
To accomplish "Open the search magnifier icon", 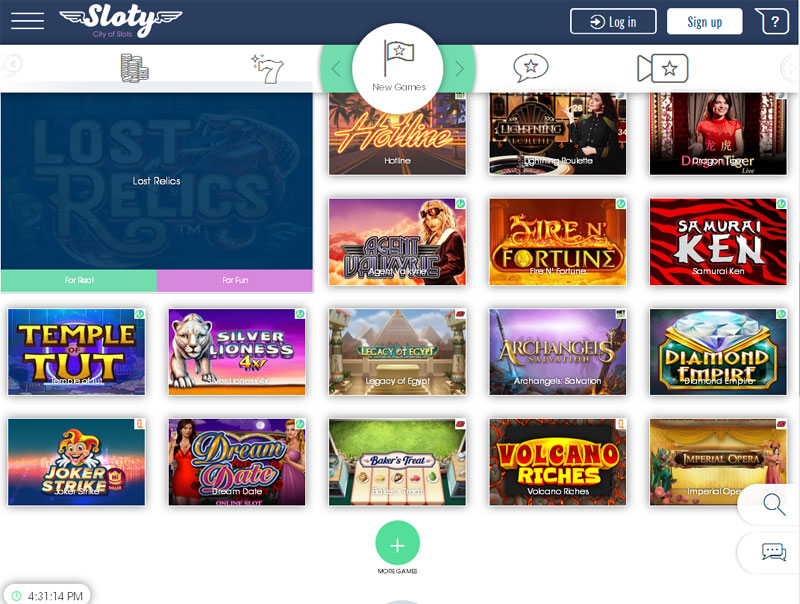I will point(773,505).
